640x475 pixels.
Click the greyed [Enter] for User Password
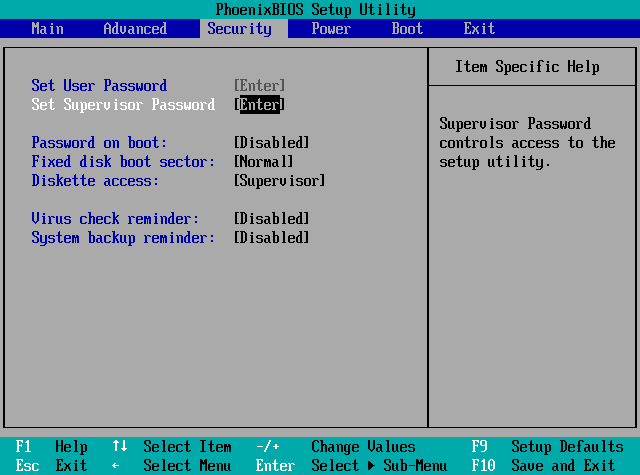(259, 86)
